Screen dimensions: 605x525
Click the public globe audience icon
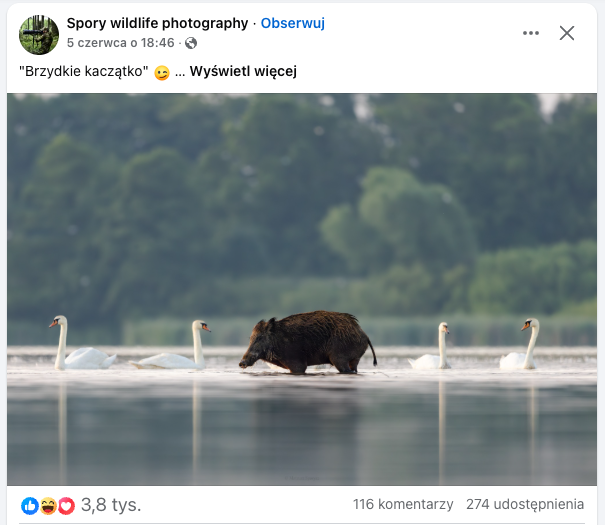[191, 43]
